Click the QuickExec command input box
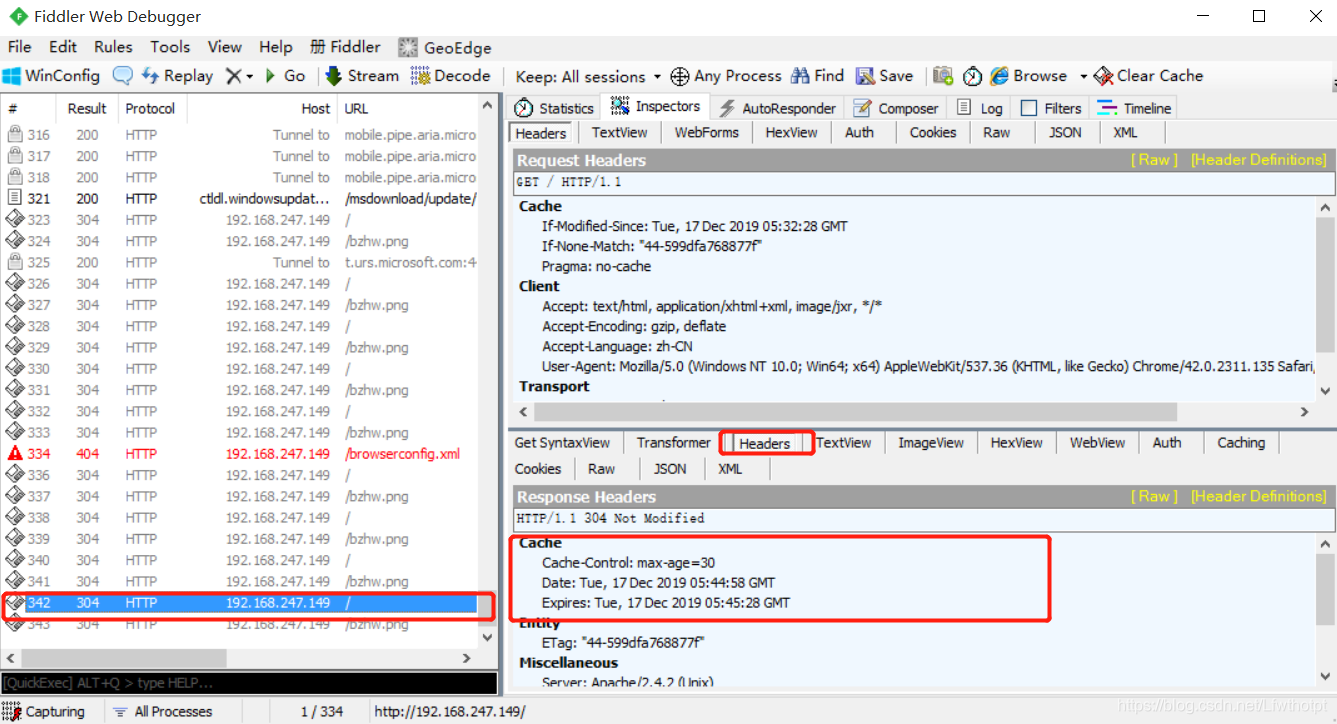Screen dimensions: 1337x724 (249, 683)
